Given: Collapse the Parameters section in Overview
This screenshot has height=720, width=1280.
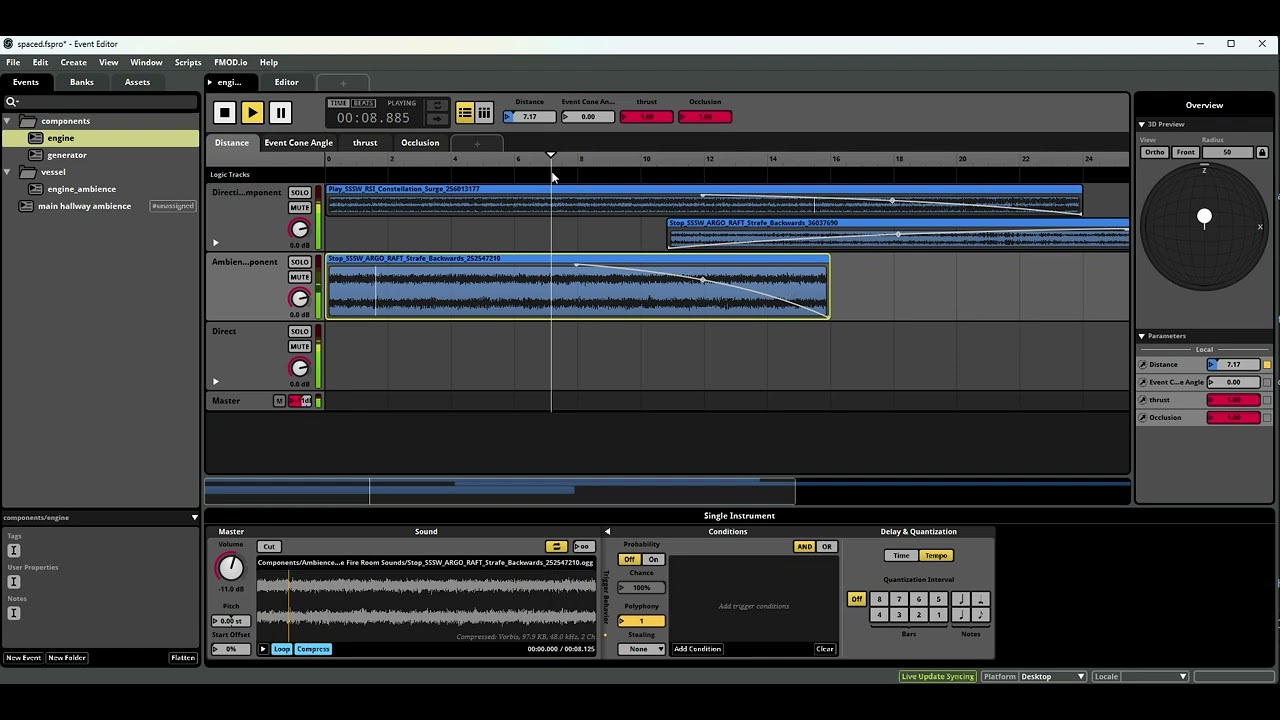Looking at the screenshot, I should point(1142,336).
